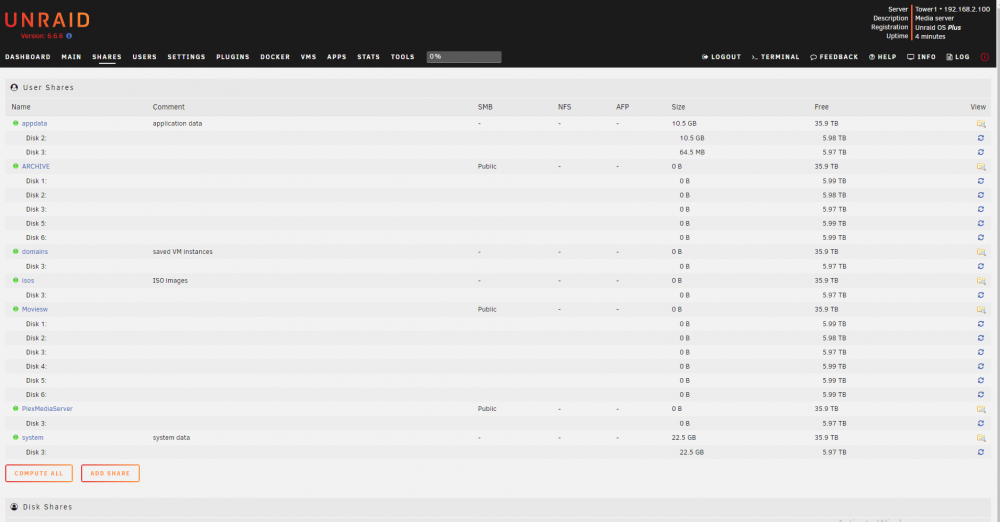Open the Terminal
This screenshot has width=1000, height=522.
click(x=775, y=57)
